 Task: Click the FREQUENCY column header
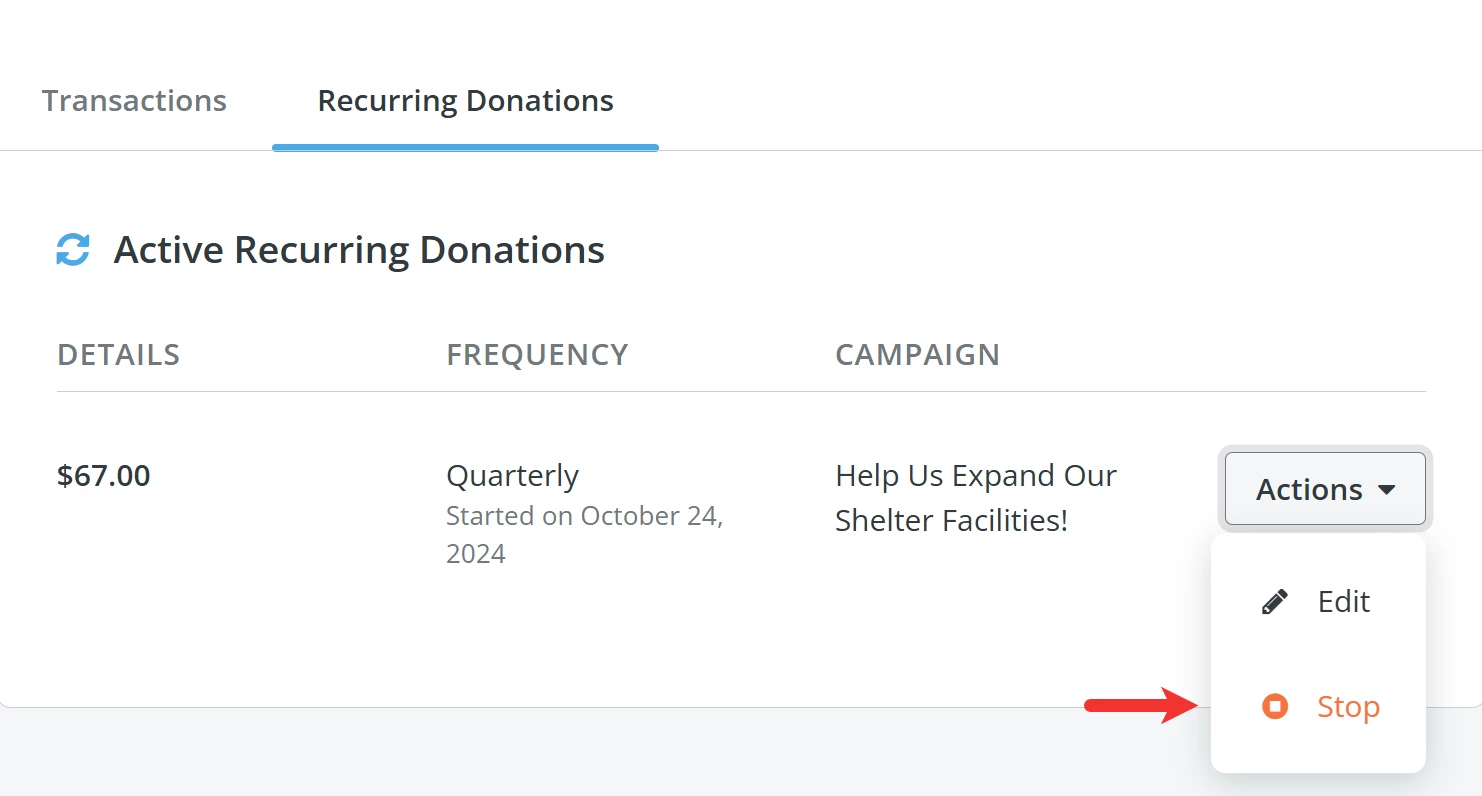coord(537,354)
